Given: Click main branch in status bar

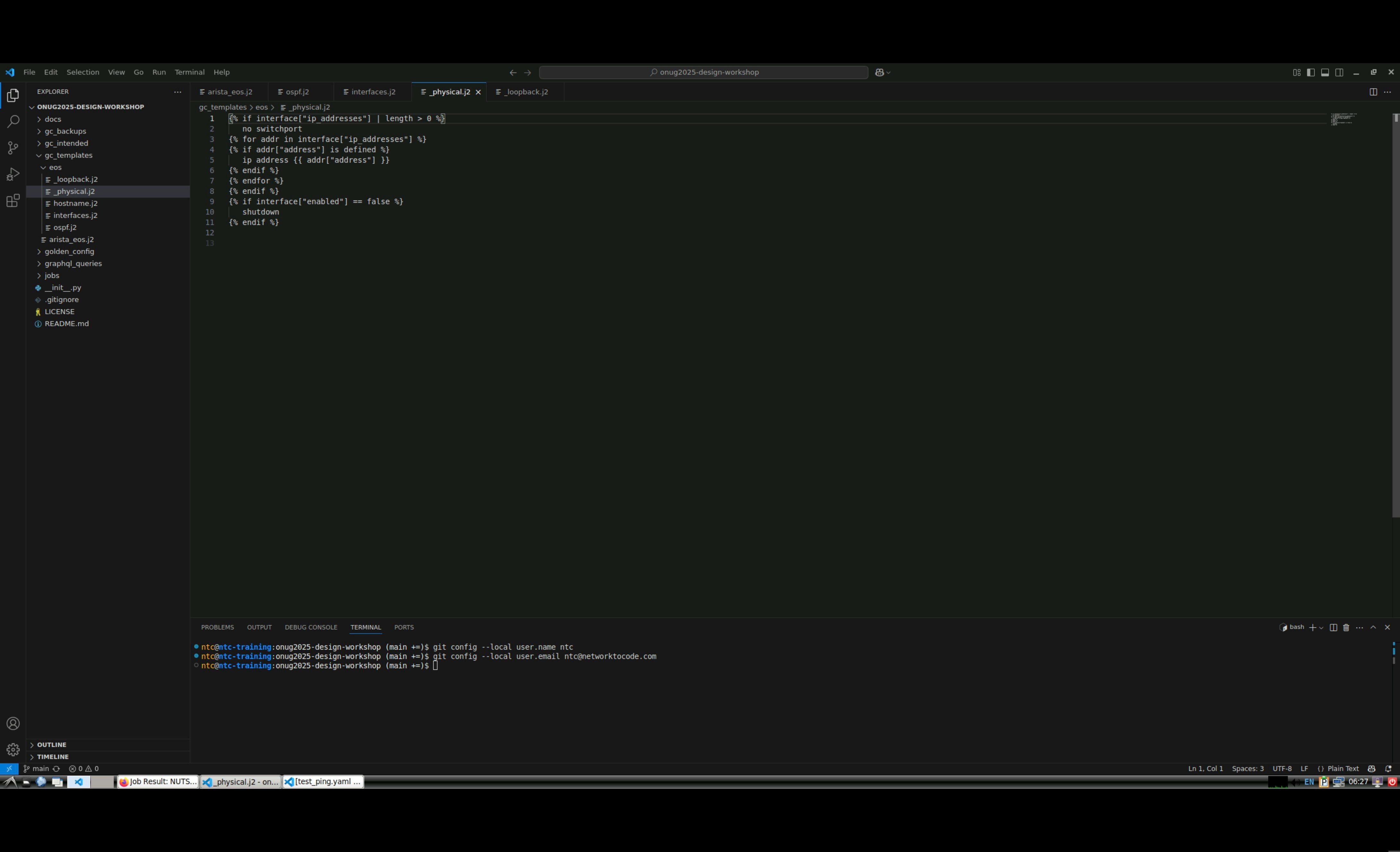Looking at the screenshot, I should 40,769.
